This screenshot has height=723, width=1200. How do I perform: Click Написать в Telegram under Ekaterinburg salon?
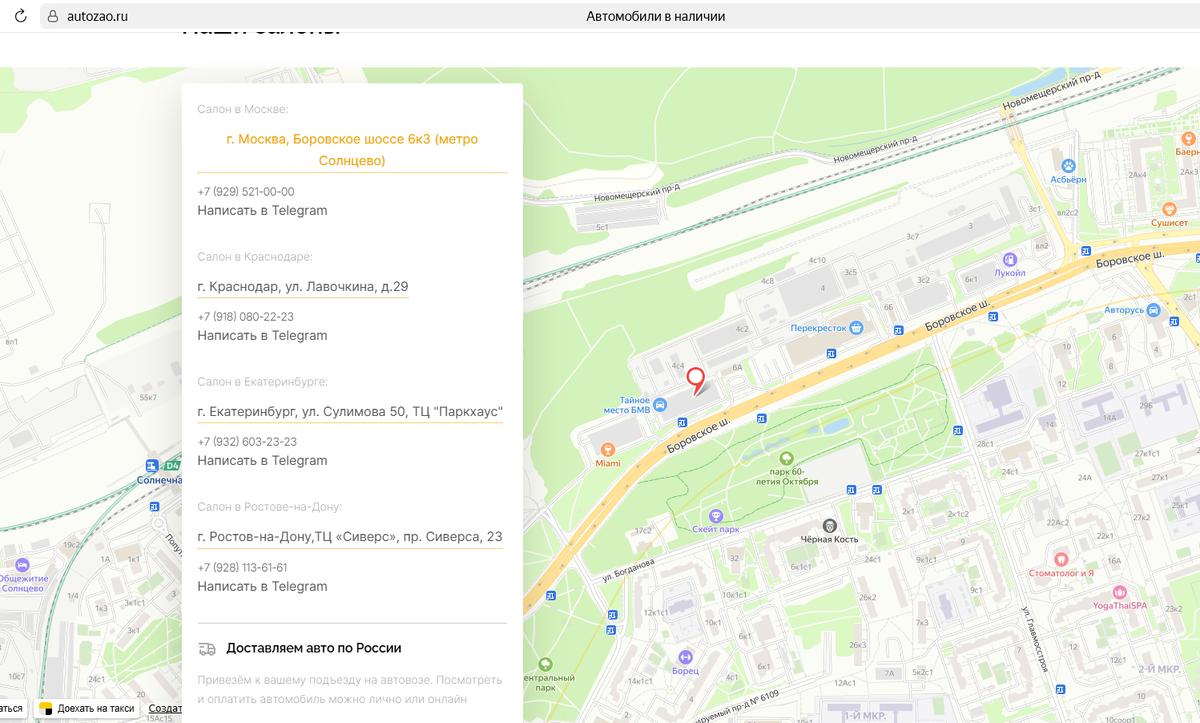pos(262,461)
